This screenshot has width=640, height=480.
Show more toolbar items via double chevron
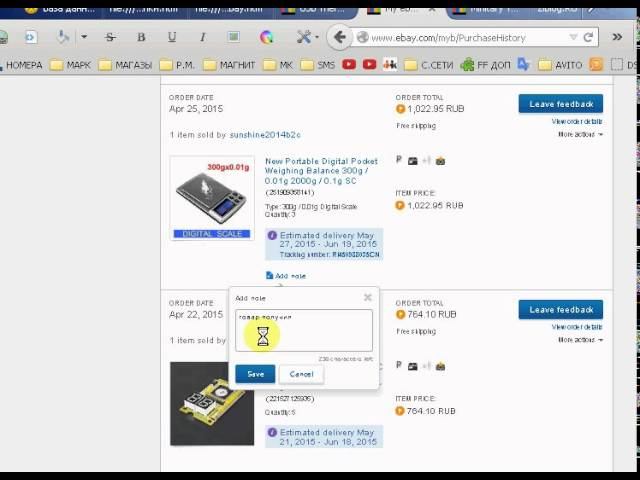[x=617, y=37]
